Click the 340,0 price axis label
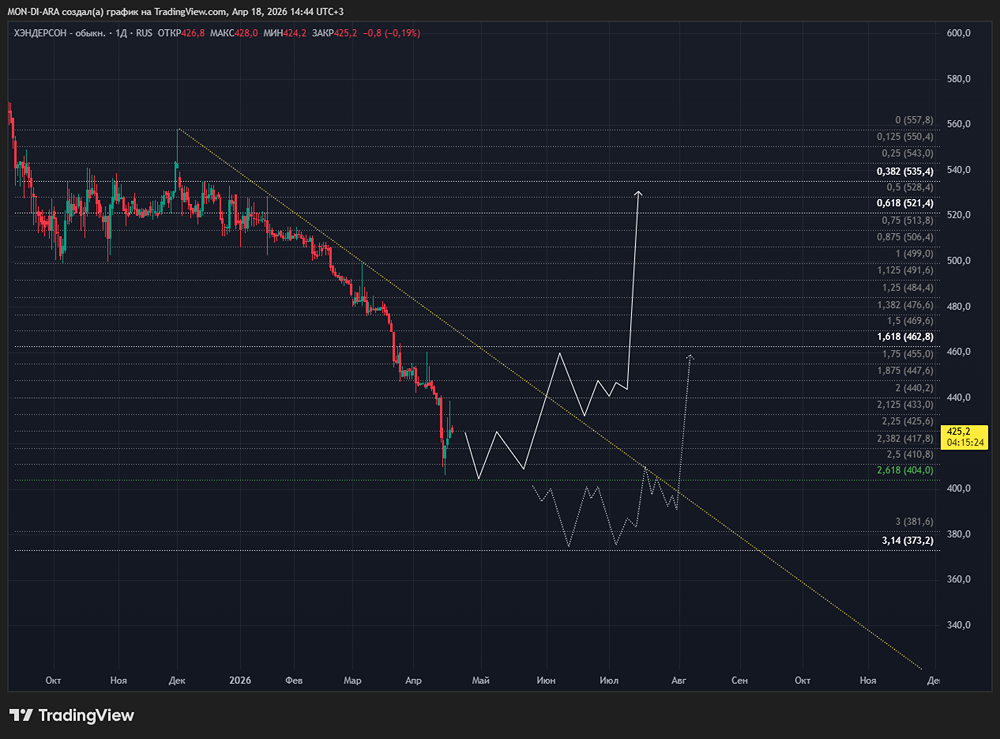This screenshot has height=739, width=1000. (x=959, y=625)
